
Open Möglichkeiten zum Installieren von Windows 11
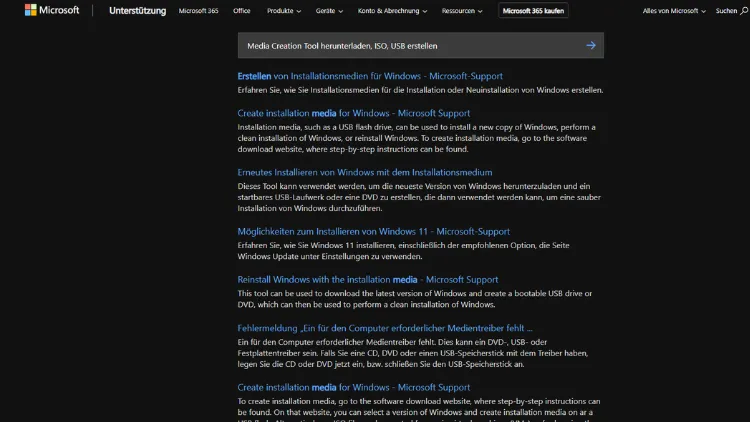click(x=374, y=232)
